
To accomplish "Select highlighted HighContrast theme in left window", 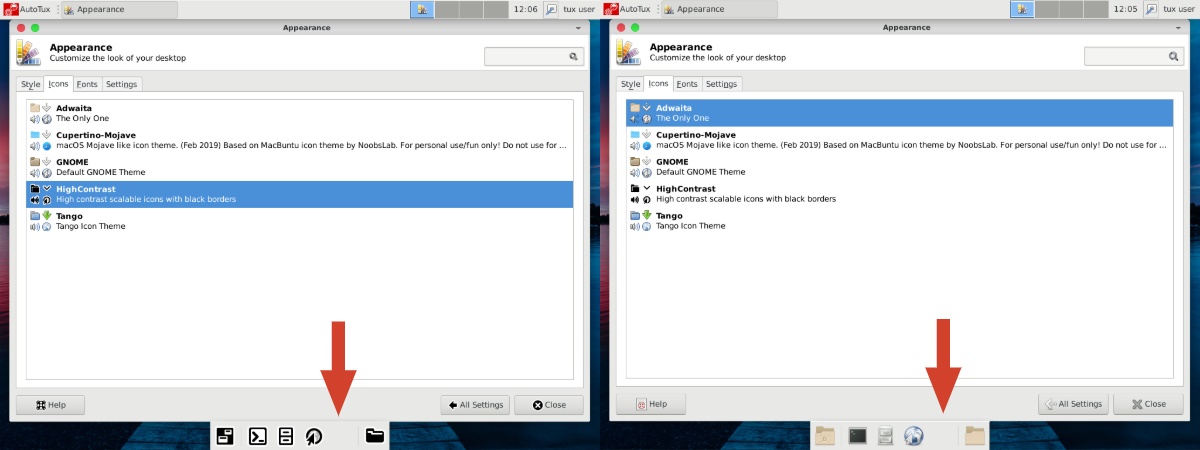I will (x=300, y=194).
